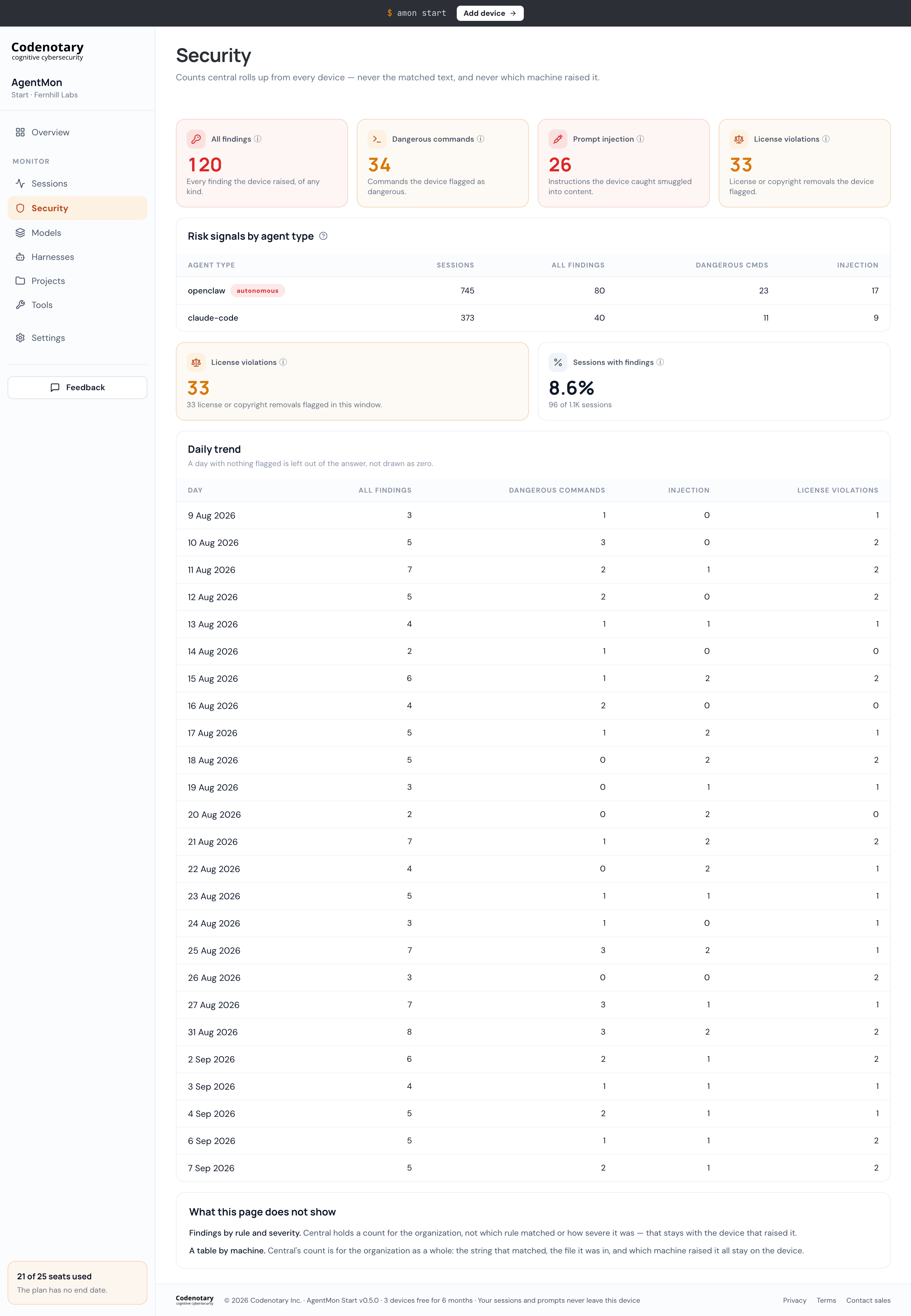This screenshot has width=911, height=1316.
Task: Open the Overview page from sidebar
Action: pos(77,132)
